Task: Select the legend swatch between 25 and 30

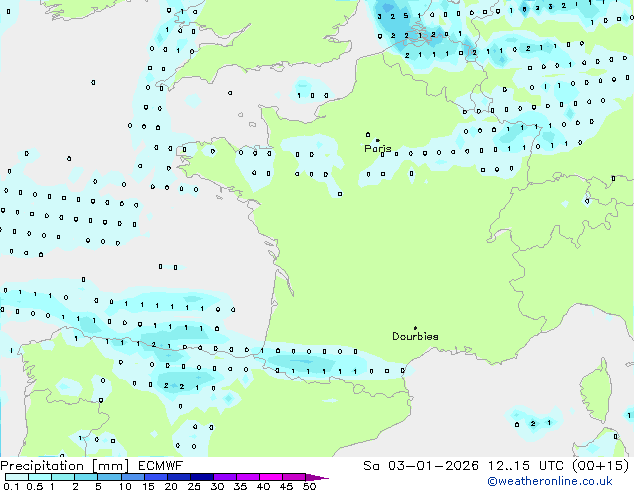Action: pyautogui.click(x=202, y=477)
